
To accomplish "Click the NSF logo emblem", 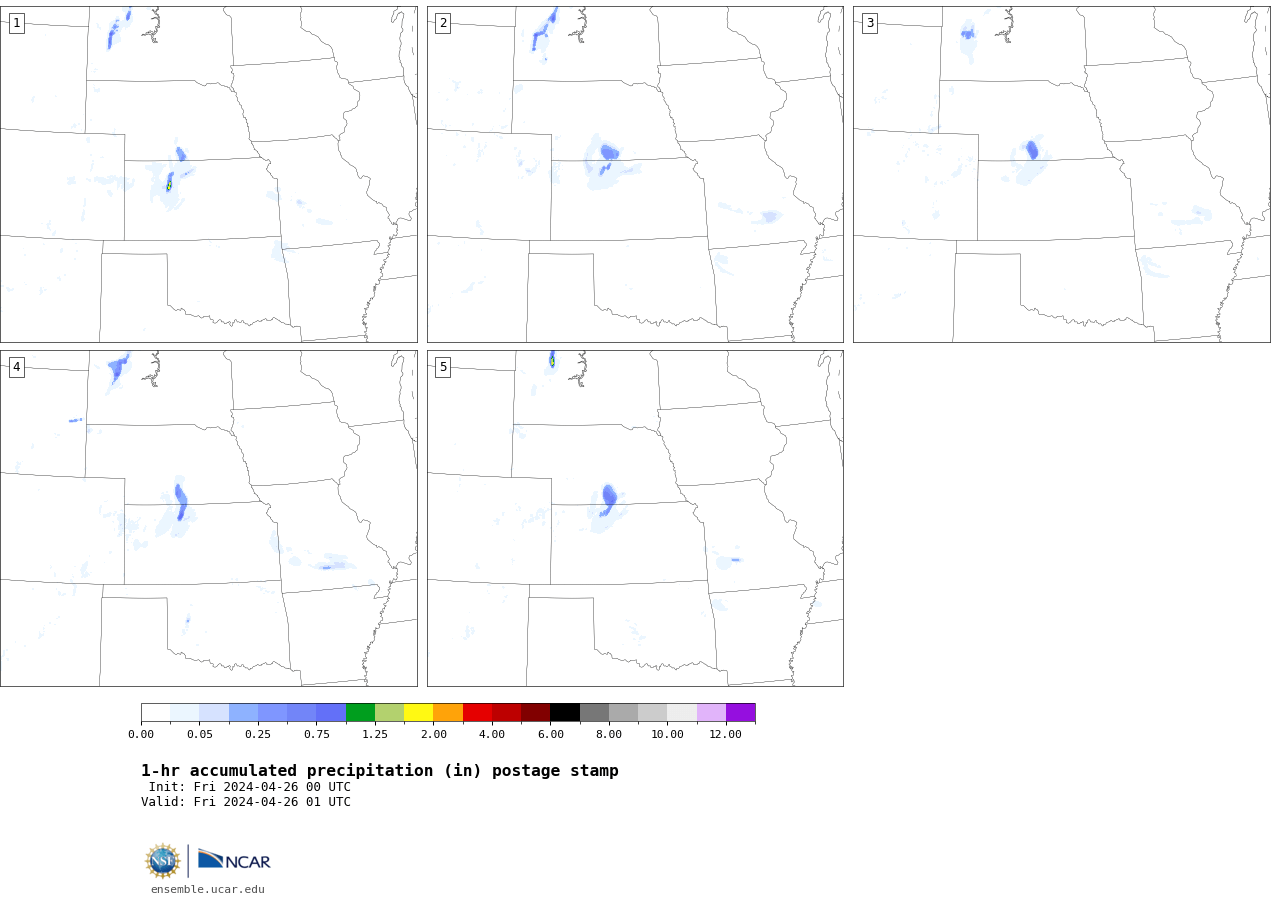I will (x=163, y=861).
